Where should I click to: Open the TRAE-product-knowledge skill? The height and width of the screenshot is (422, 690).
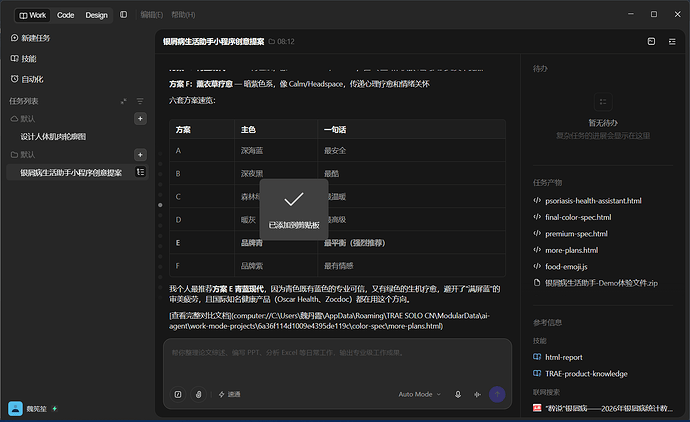tap(586, 374)
